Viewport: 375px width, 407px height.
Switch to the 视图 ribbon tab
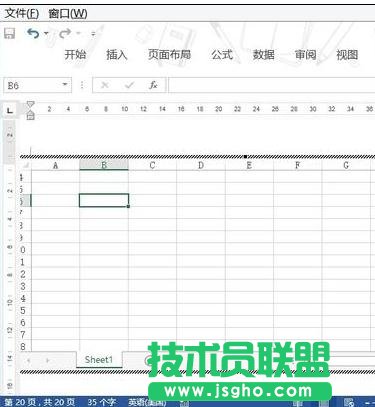[x=347, y=54]
